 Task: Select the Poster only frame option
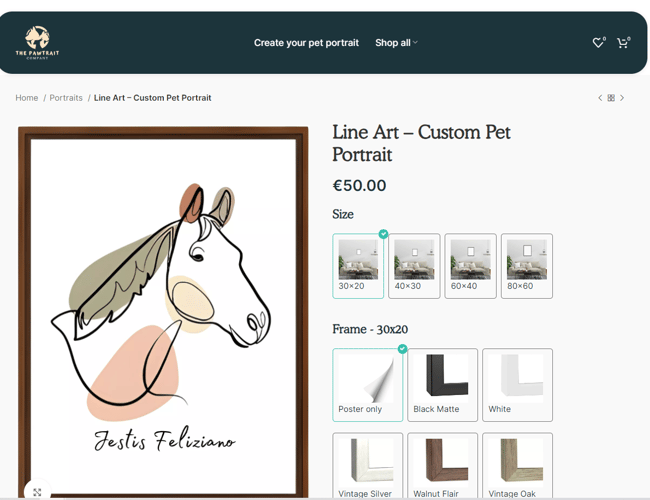[367, 384]
